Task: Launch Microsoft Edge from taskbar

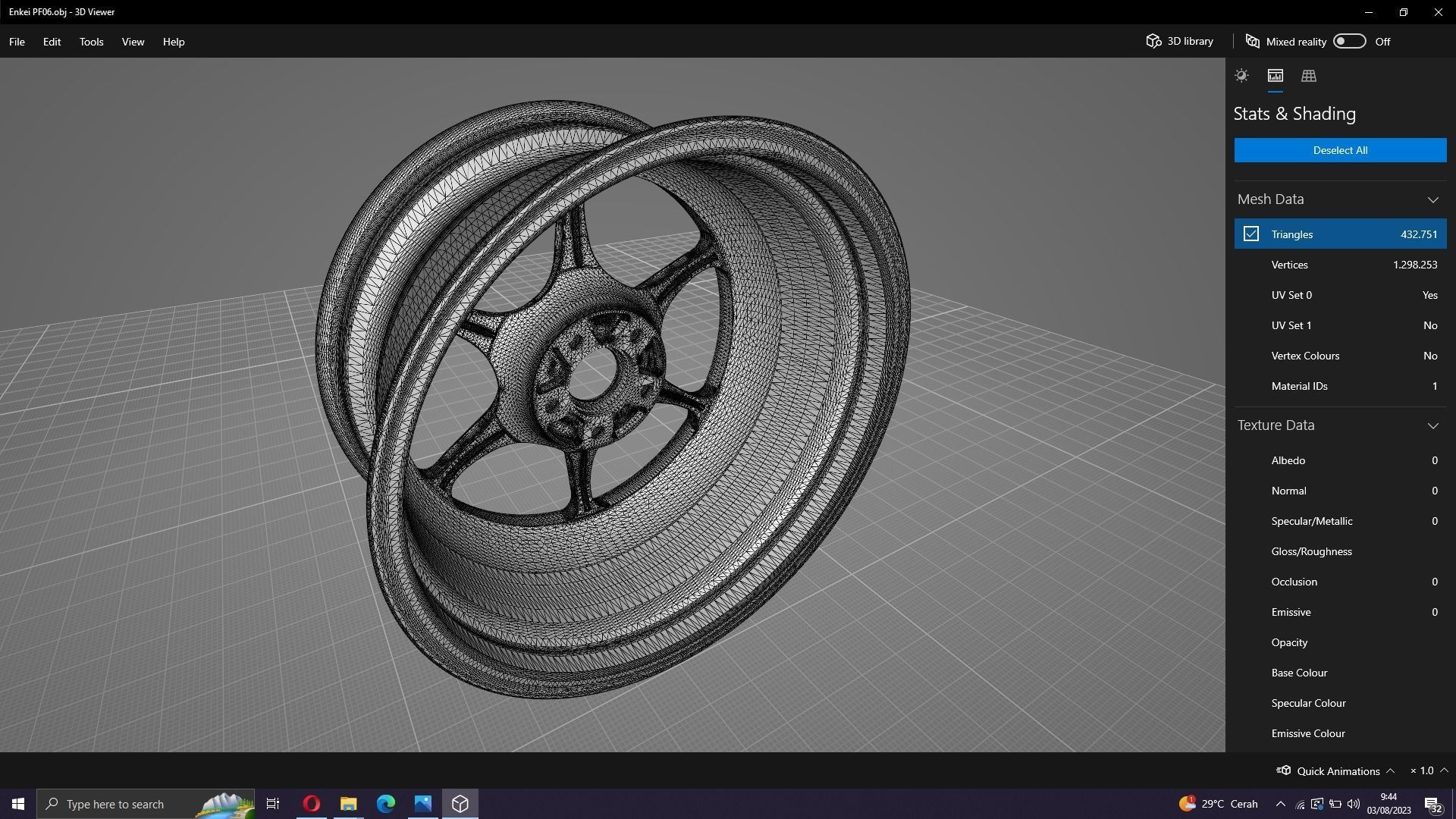Action: [385, 804]
